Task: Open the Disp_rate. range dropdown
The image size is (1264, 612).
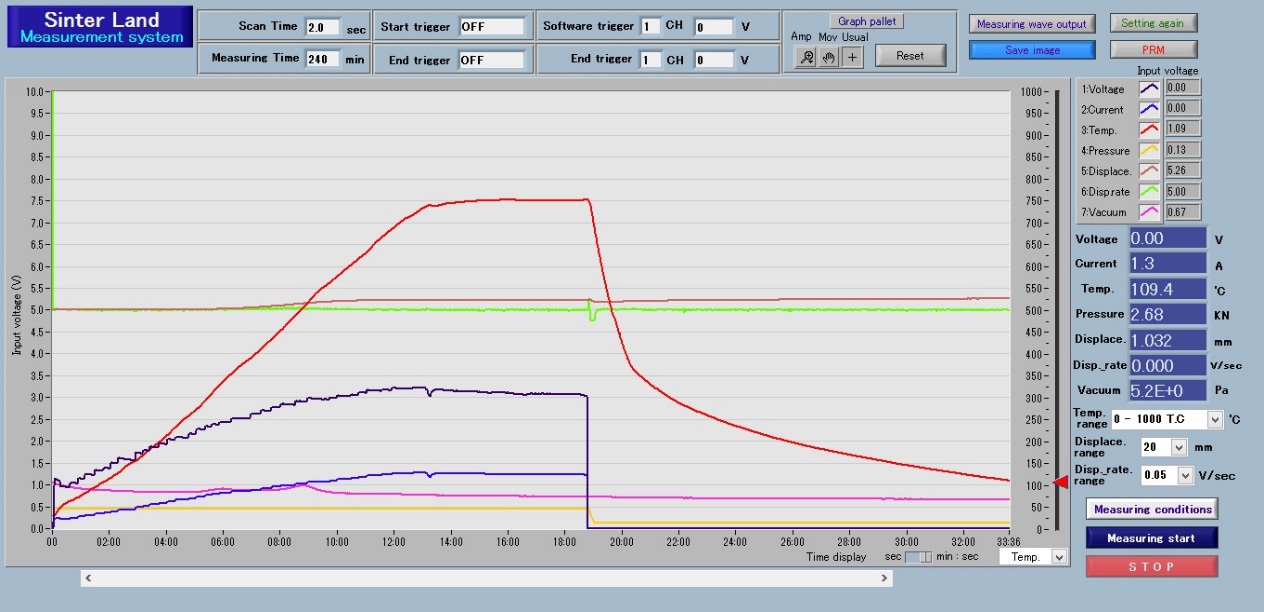Action: [x=1185, y=476]
